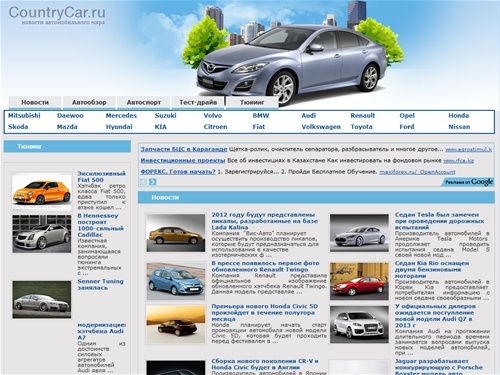Read the Jaguar Porsche Boxster rival article
This screenshot has height=375, width=500.
[x=439, y=366]
